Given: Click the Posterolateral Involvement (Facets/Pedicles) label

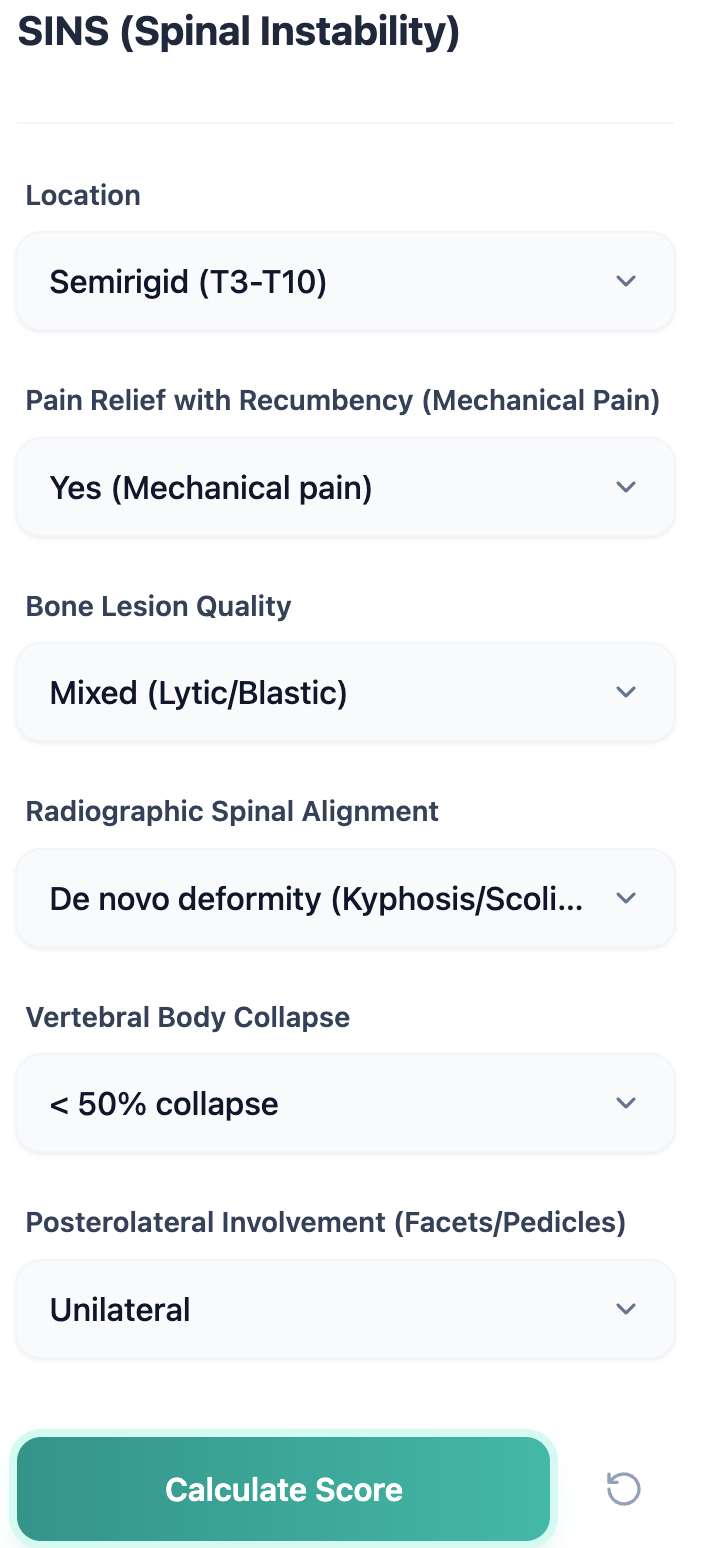Looking at the screenshot, I should coord(325,1222).
